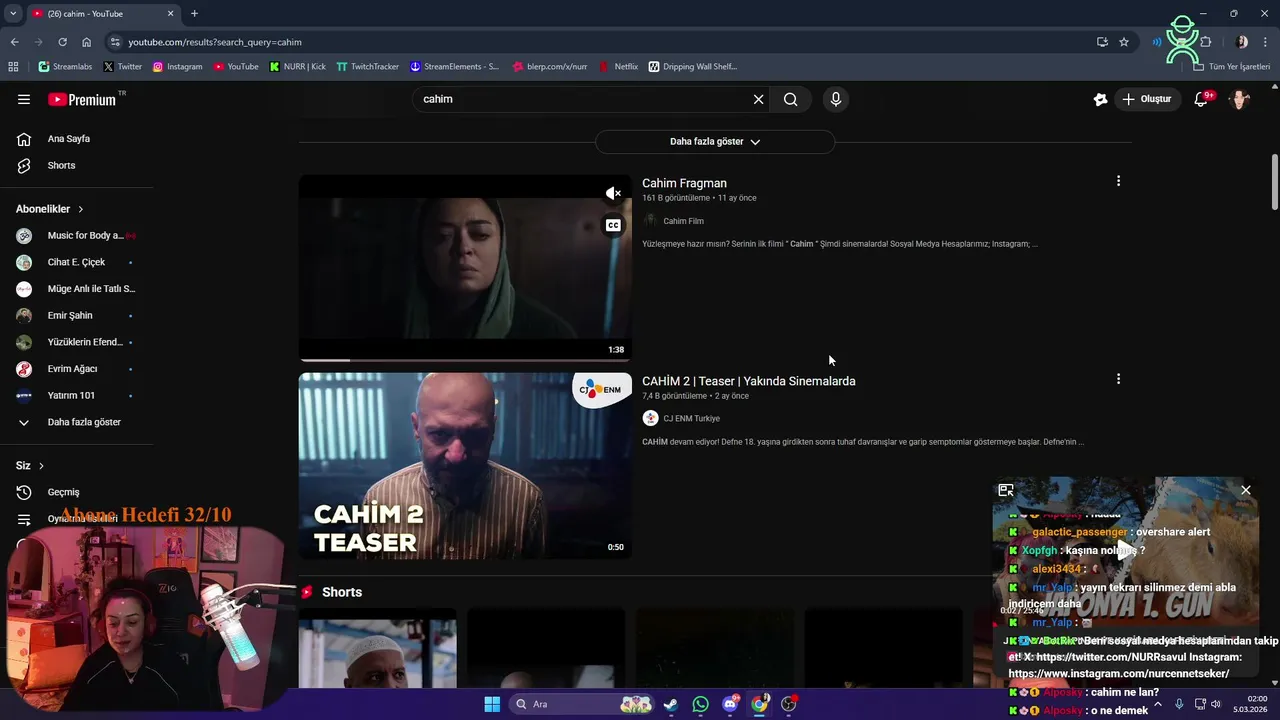Open Windows Start menu
1280x720 pixels.
click(492, 704)
